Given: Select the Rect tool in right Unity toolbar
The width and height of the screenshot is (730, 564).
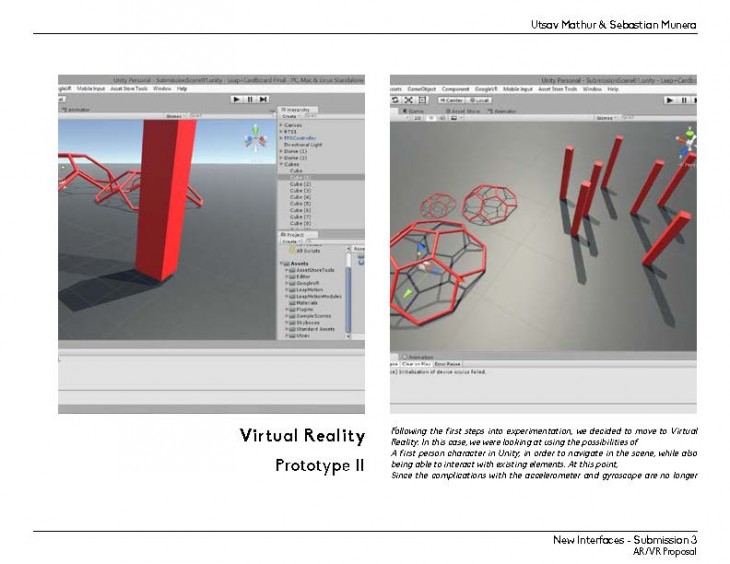Looking at the screenshot, I should pyautogui.click(x=422, y=100).
